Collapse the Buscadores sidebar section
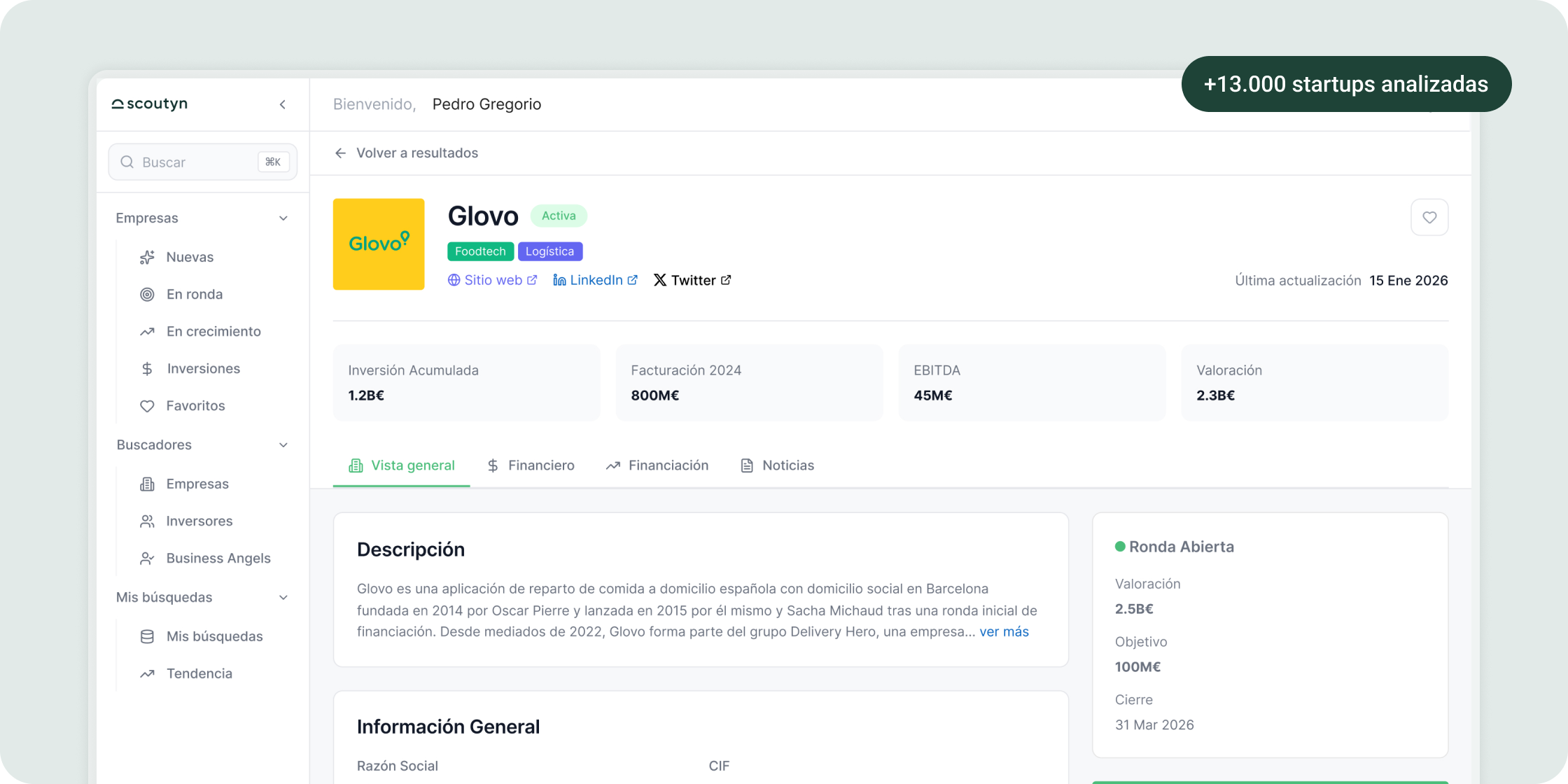This screenshot has width=1568, height=784. point(203,444)
